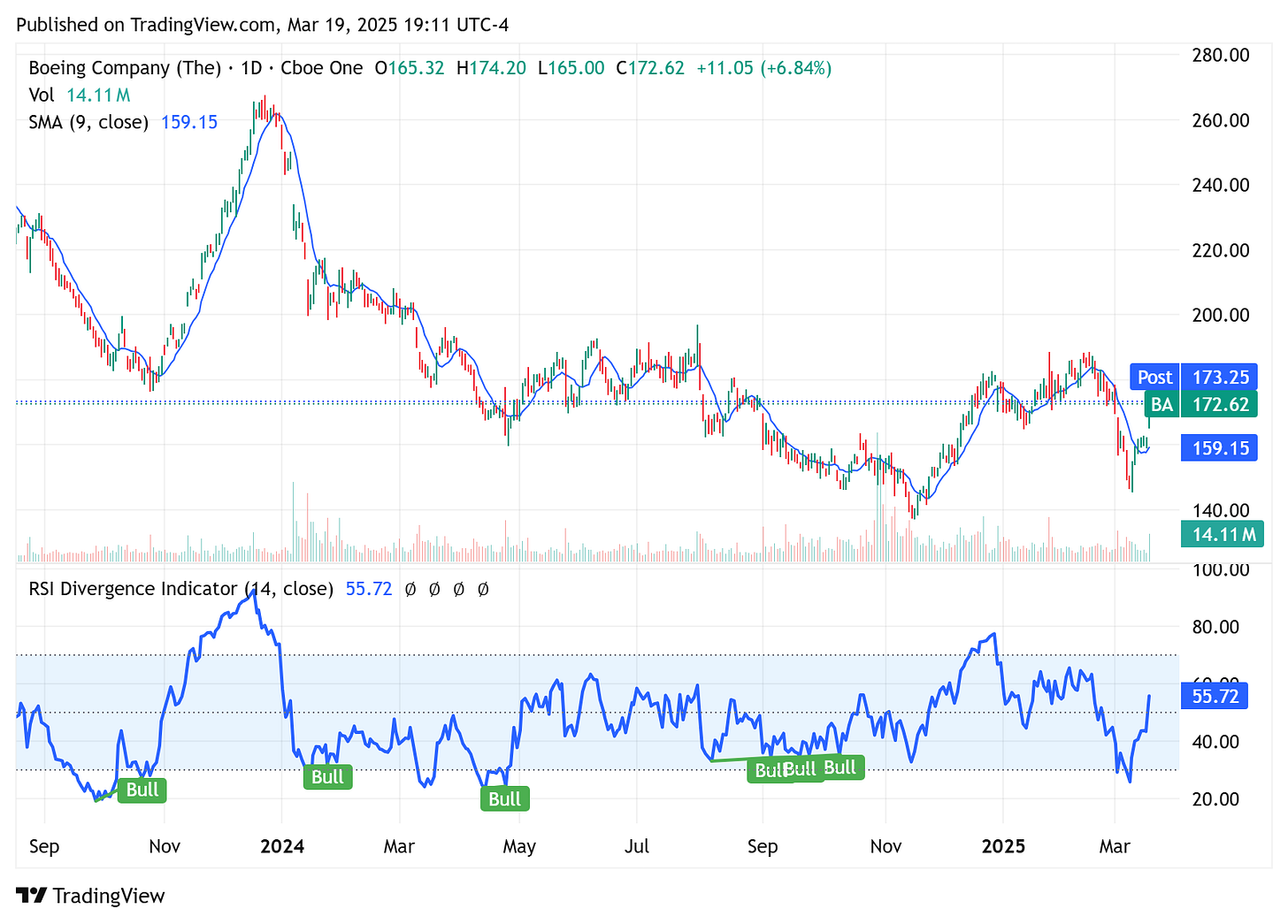Toggle the Vol legend entry off

coord(42,95)
